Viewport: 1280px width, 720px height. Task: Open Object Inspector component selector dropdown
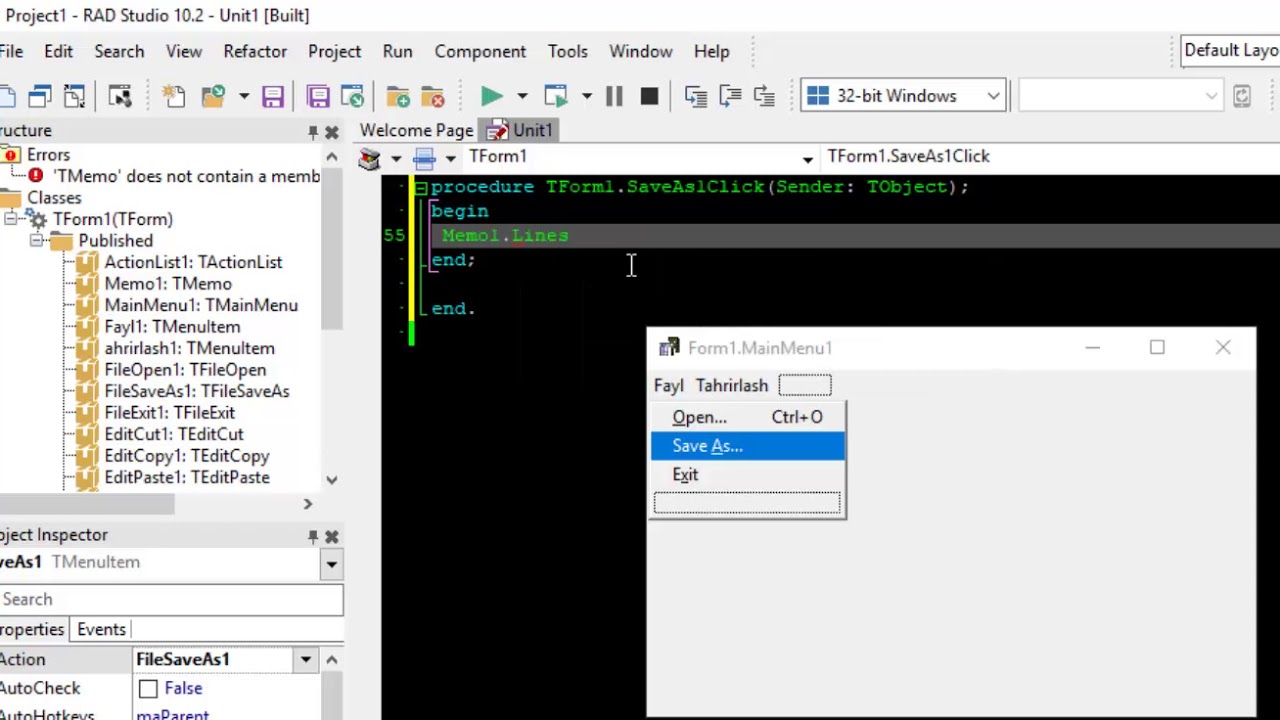click(x=331, y=564)
